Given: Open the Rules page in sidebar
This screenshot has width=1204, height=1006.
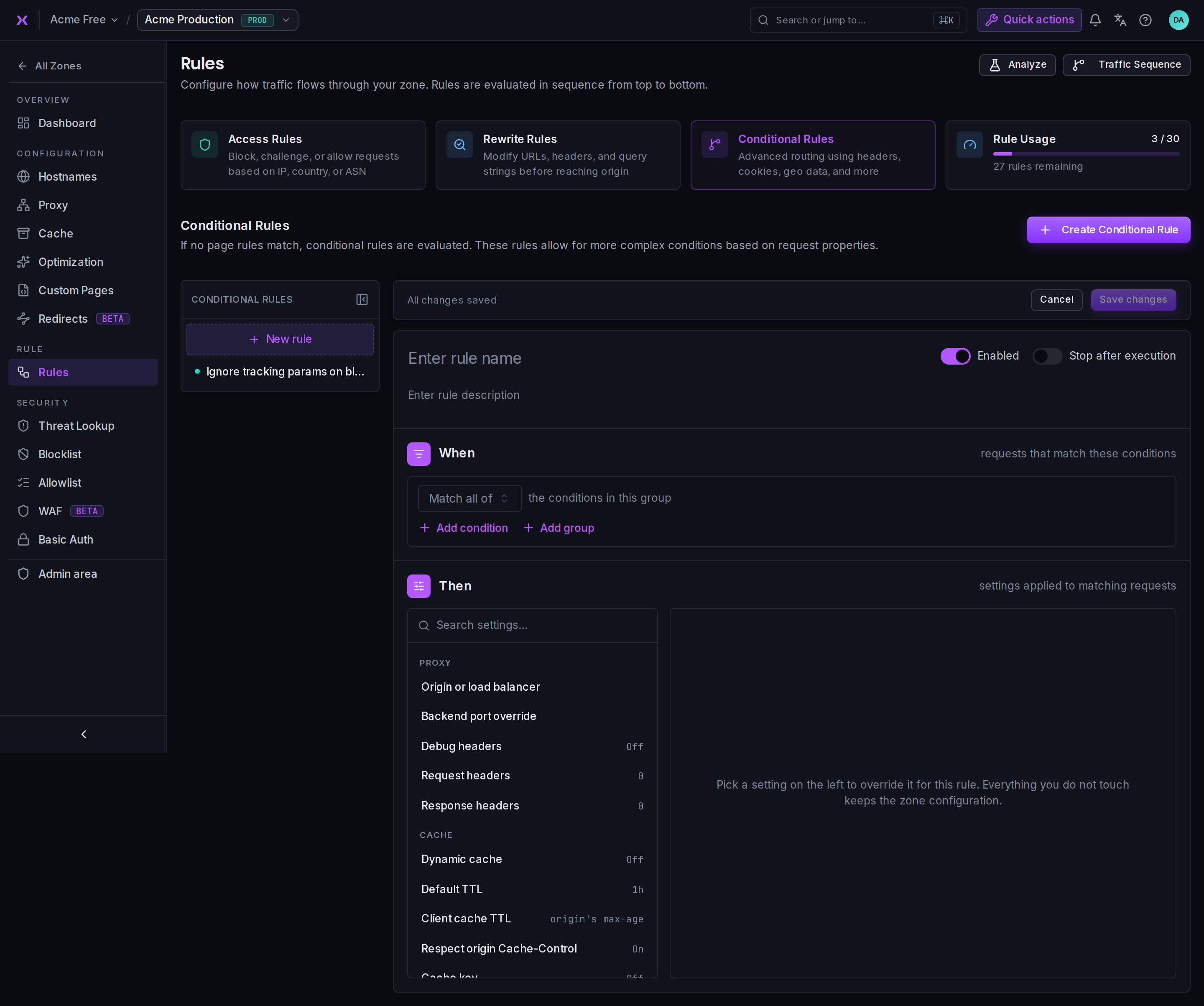Looking at the screenshot, I should 83,372.
